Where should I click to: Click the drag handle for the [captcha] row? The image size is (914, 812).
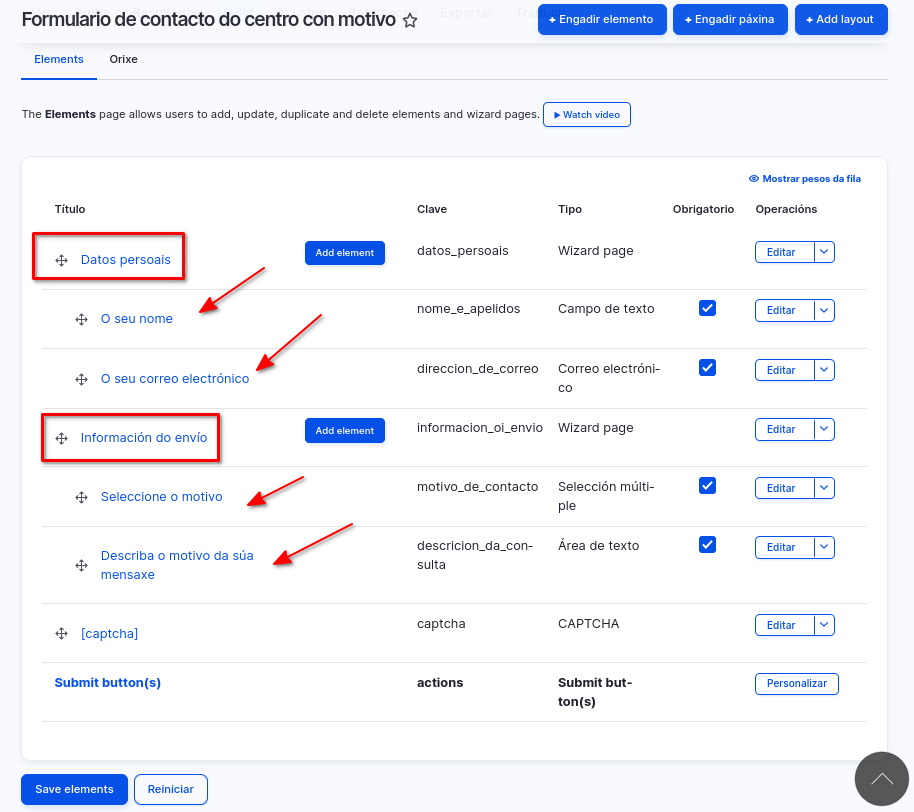(61, 634)
